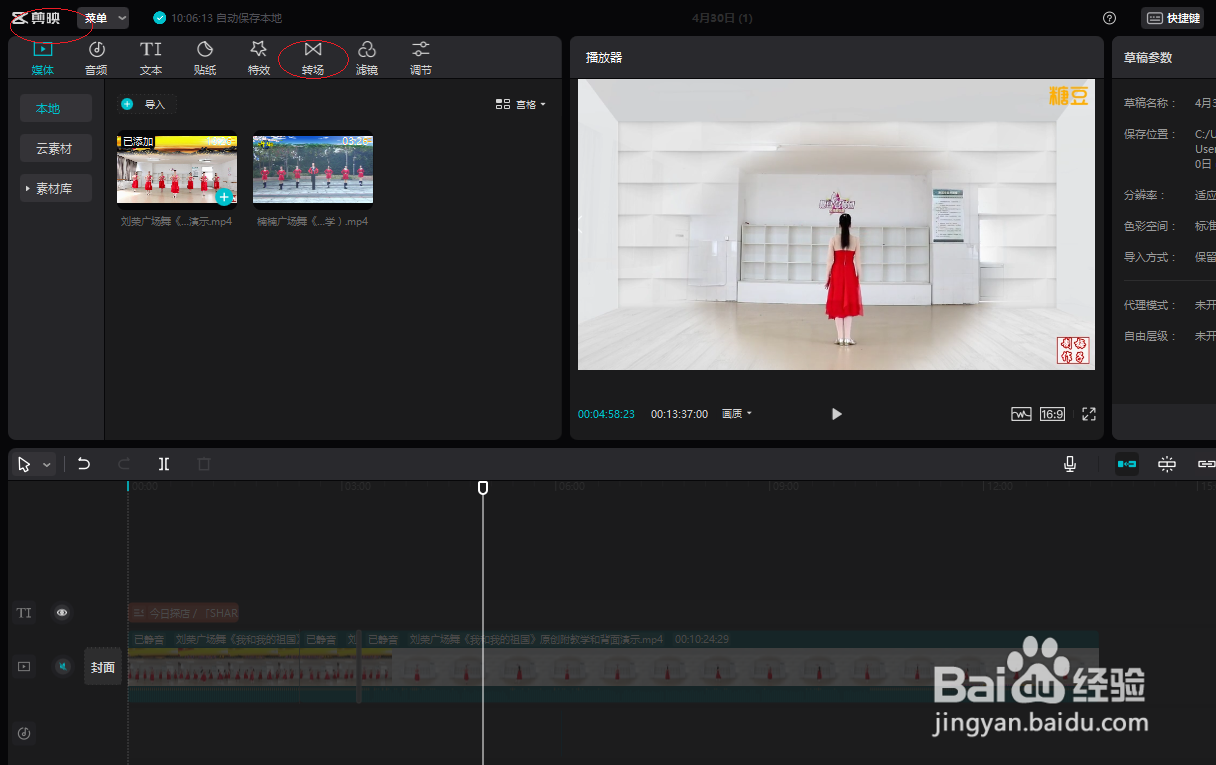Toggle main track magnet snapping

pos(1127,464)
